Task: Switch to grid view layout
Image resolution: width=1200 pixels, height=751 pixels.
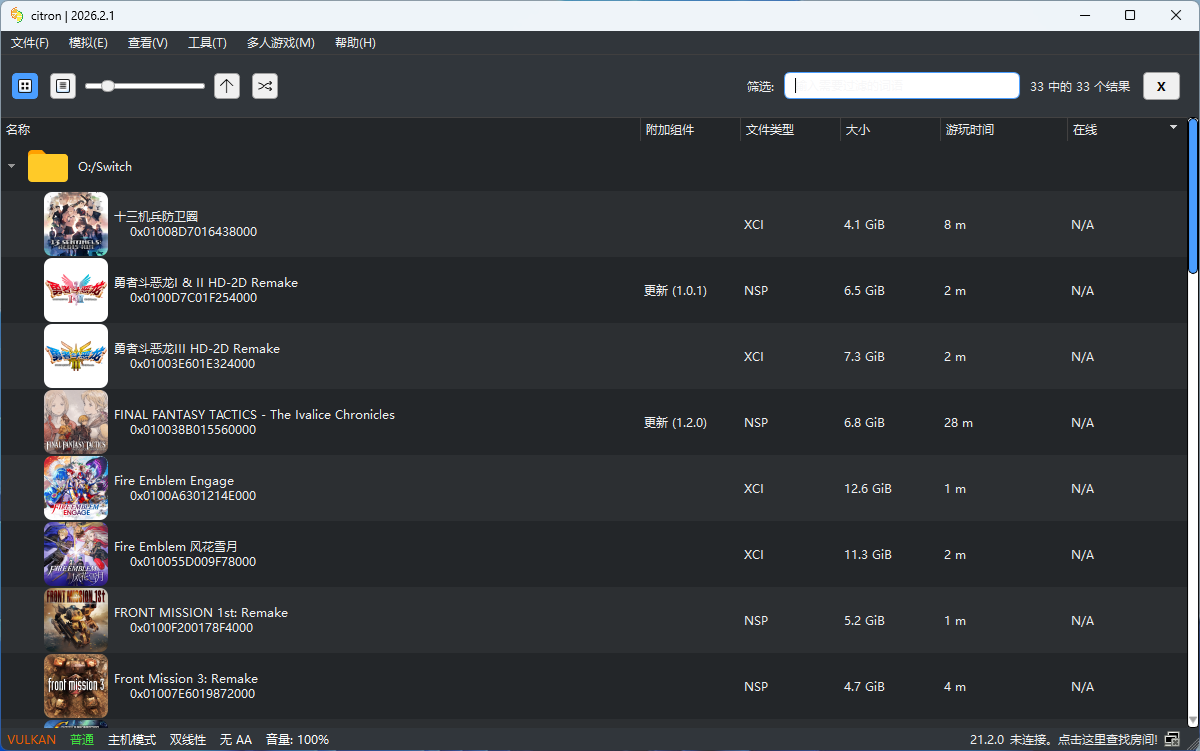Action: pyautogui.click(x=25, y=86)
